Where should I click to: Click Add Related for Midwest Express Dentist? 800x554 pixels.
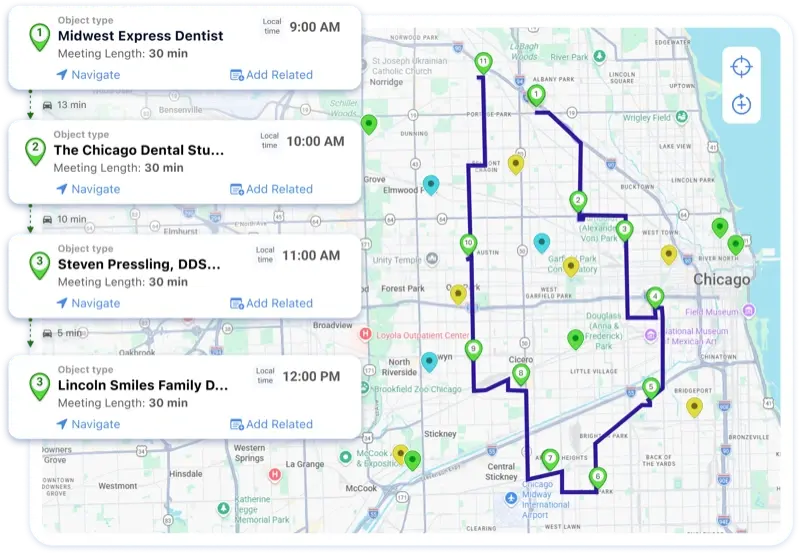pyautogui.click(x=271, y=75)
